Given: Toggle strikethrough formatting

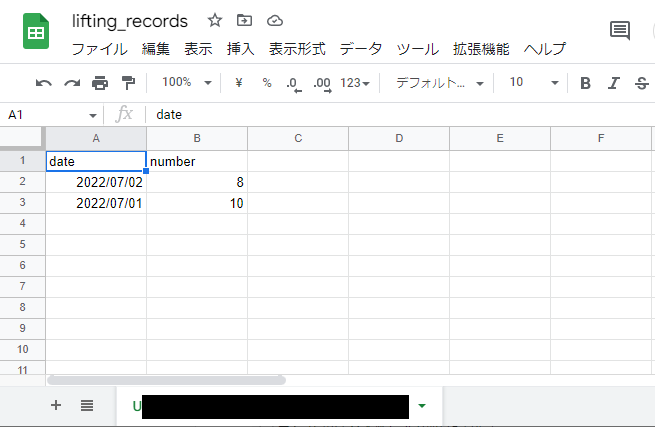Looking at the screenshot, I should pyautogui.click(x=642, y=83).
